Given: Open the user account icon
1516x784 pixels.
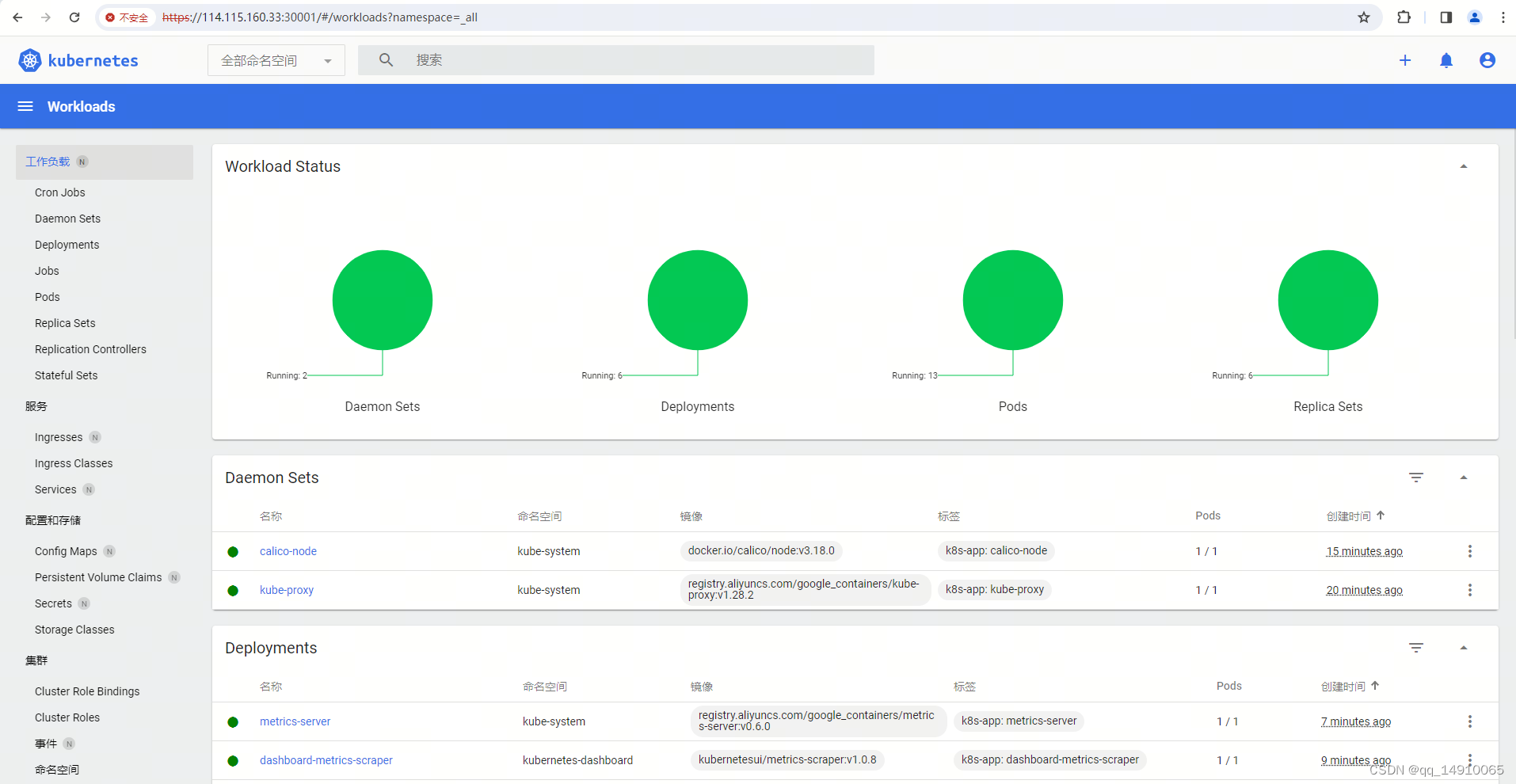Looking at the screenshot, I should (x=1487, y=60).
